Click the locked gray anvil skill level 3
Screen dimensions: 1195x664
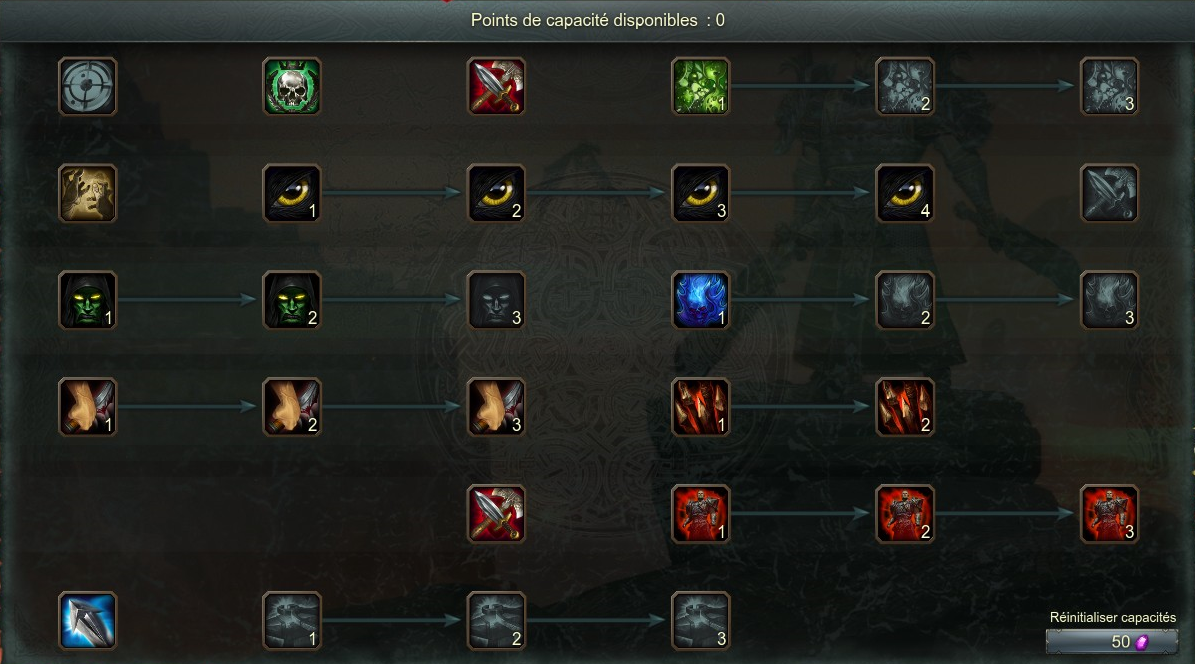700,620
